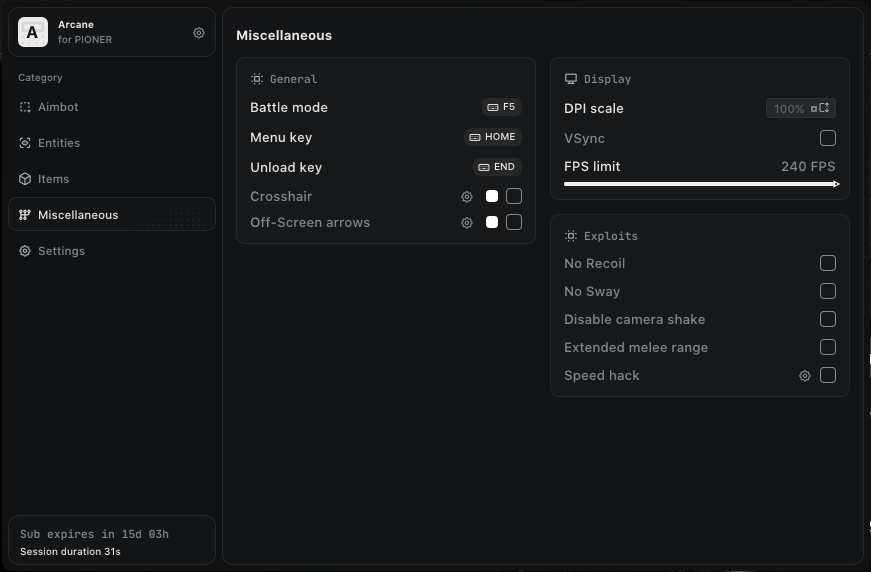Viewport: 871px width, 572px height.
Task: Enable Disable camera shake checkbox
Action: [x=828, y=319]
